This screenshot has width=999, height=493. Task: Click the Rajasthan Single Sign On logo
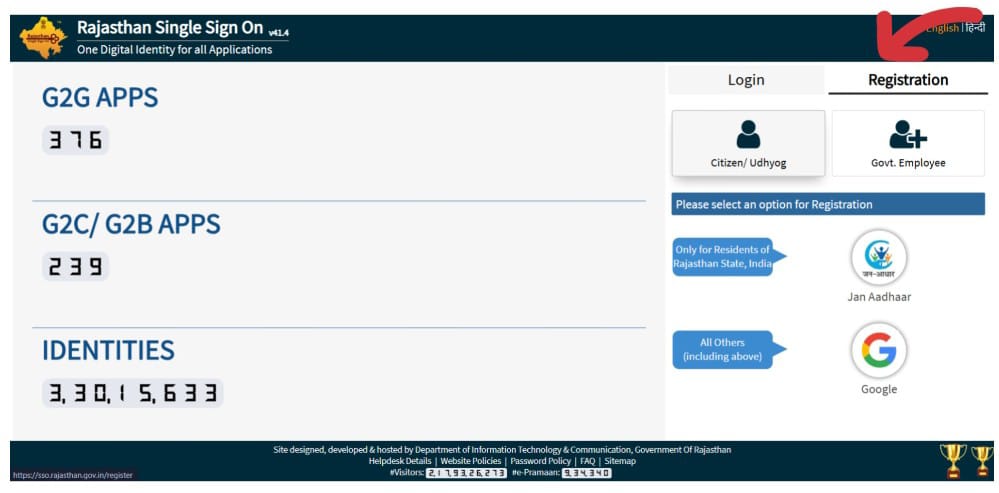[x=43, y=38]
